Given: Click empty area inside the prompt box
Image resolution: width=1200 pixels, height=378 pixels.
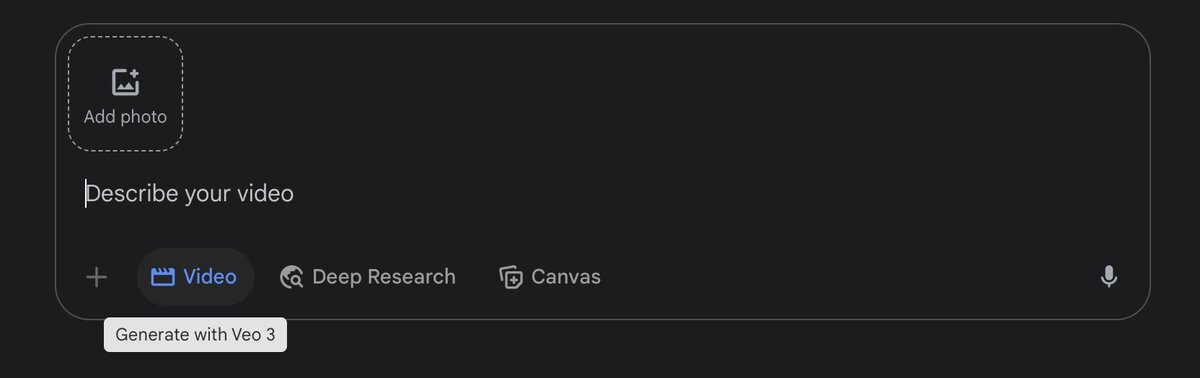Looking at the screenshot, I should click(x=700, y=100).
